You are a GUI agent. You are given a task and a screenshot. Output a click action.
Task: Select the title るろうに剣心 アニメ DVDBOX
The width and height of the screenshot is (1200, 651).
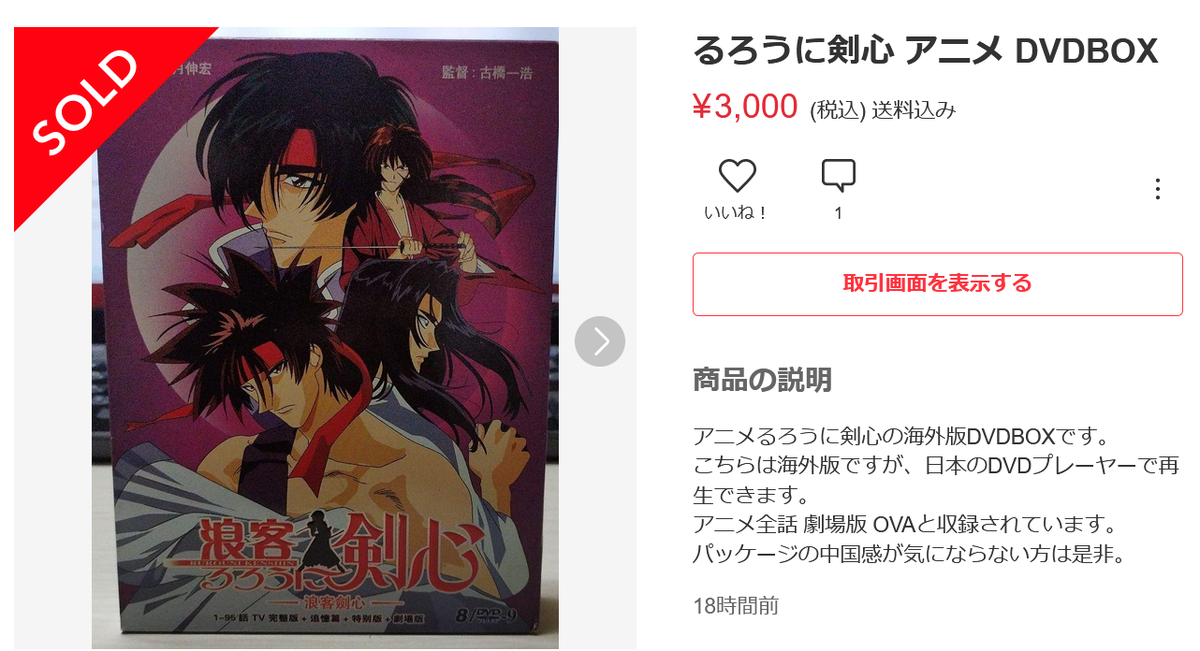[925, 51]
